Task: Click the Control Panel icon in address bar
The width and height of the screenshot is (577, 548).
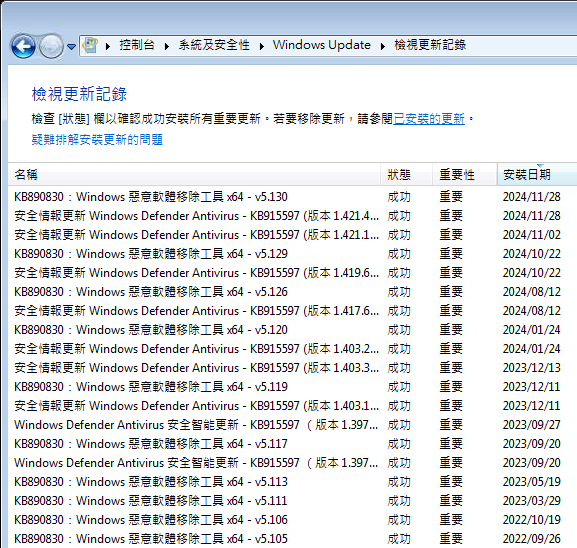Action: (x=90, y=45)
